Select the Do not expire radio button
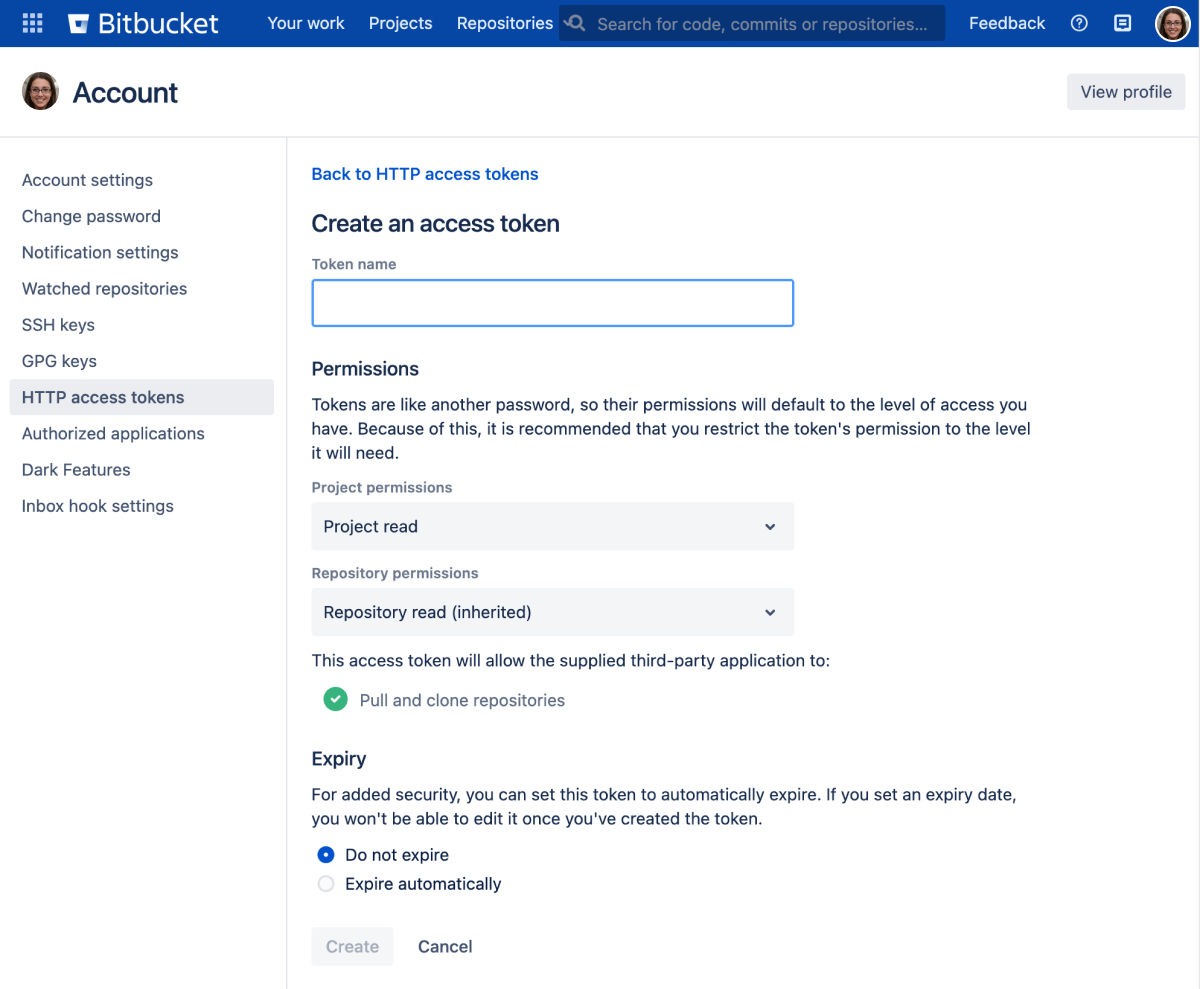This screenshot has width=1200, height=989. 325,855
